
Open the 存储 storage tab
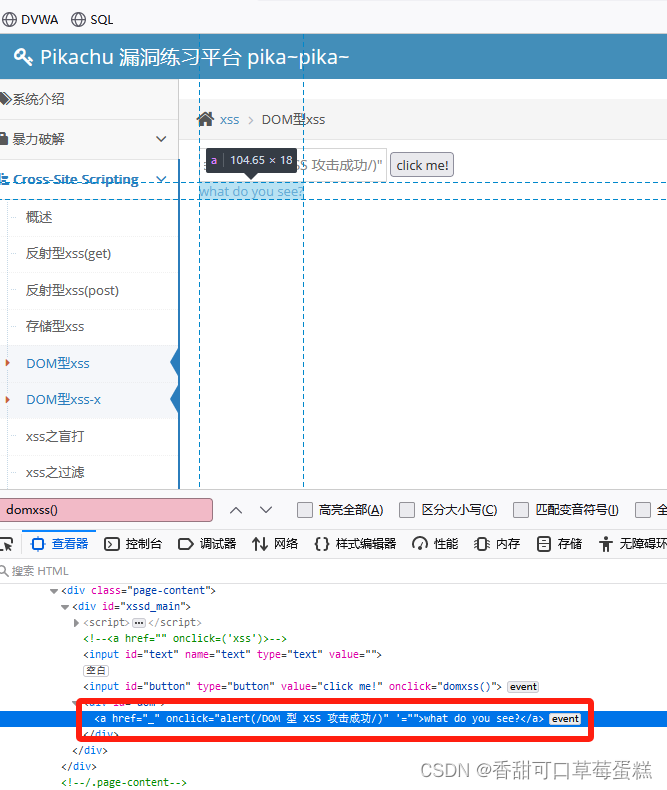(x=559, y=544)
